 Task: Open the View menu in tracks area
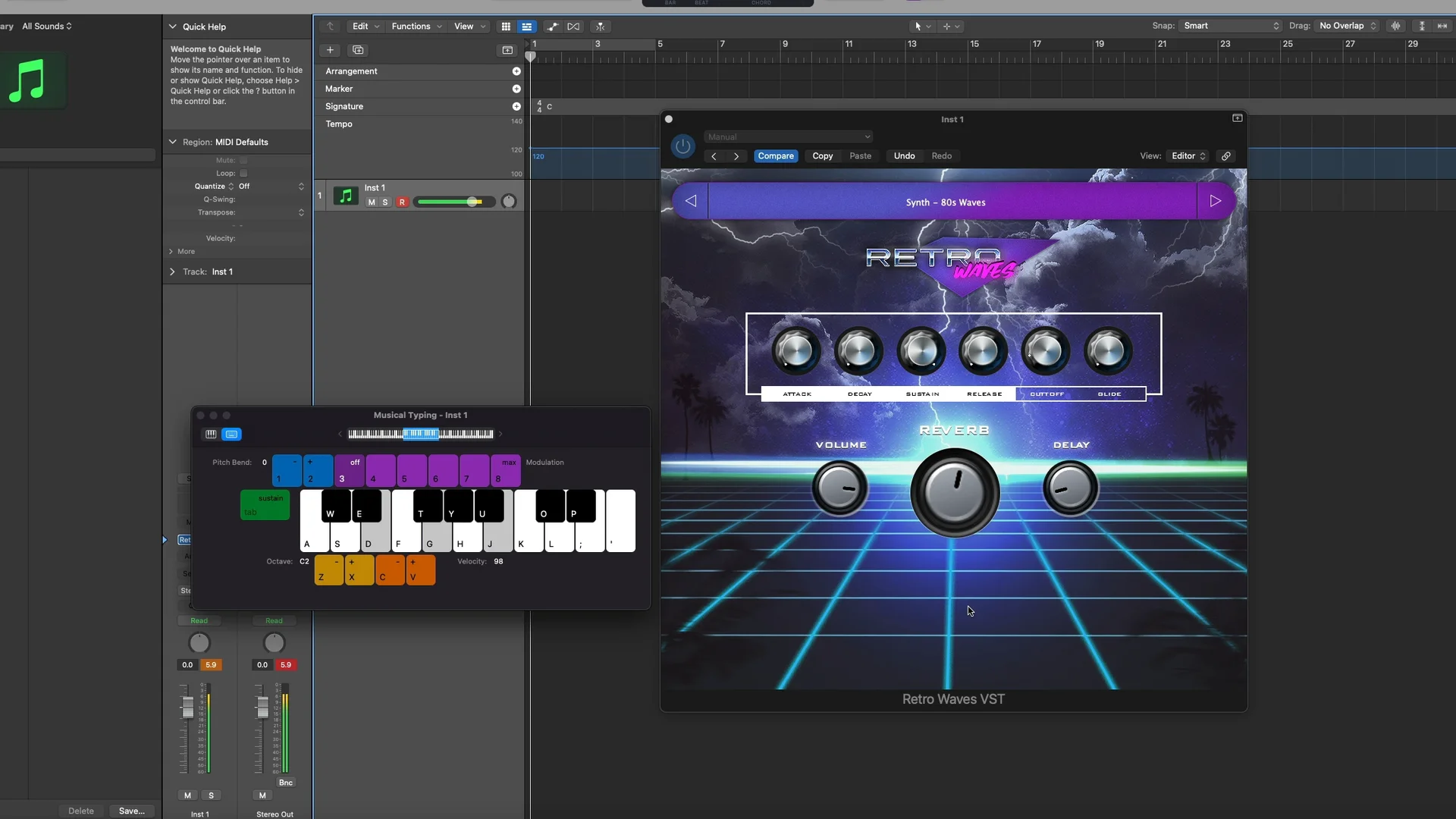pyautogui.click(x=469, y=27)
